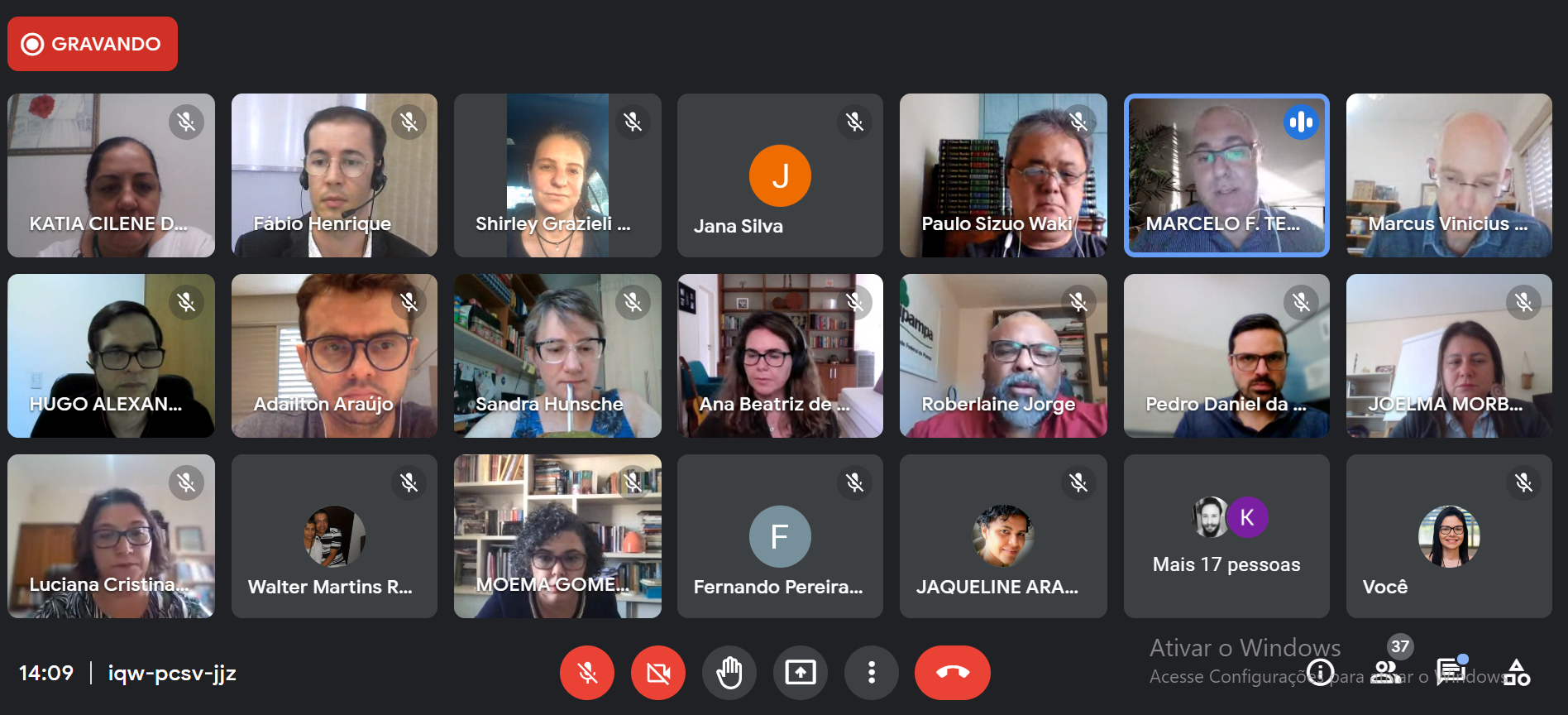The image size is (1568, 715).
Task: Select Jana Silva's participant tile
Action: click(x=780, y=175)
